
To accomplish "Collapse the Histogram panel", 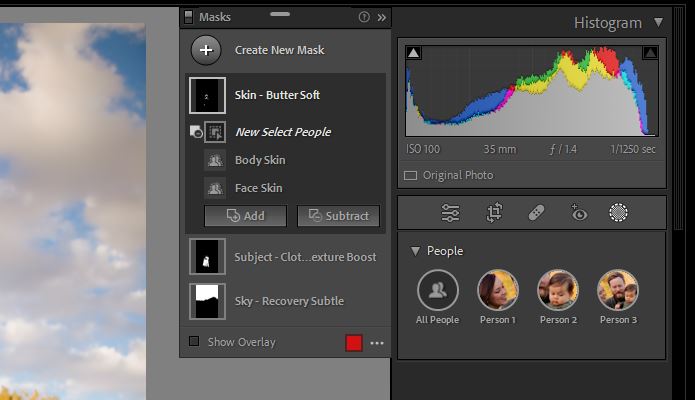I will [x=657, y=22].
